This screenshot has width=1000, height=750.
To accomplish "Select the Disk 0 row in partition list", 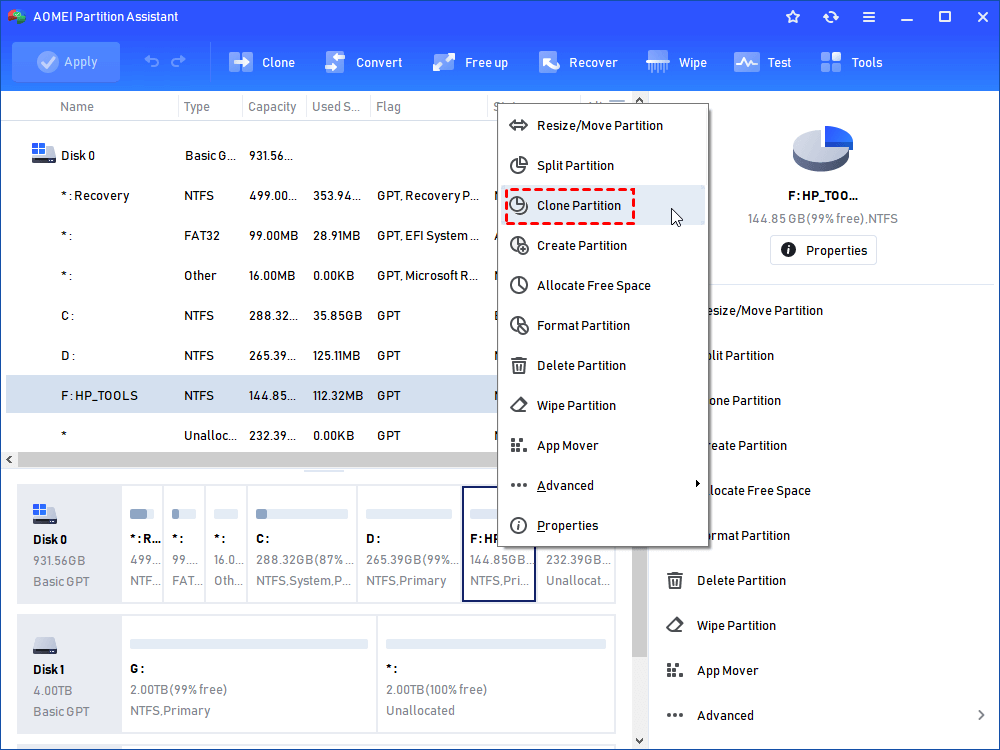I will point(252,156).
